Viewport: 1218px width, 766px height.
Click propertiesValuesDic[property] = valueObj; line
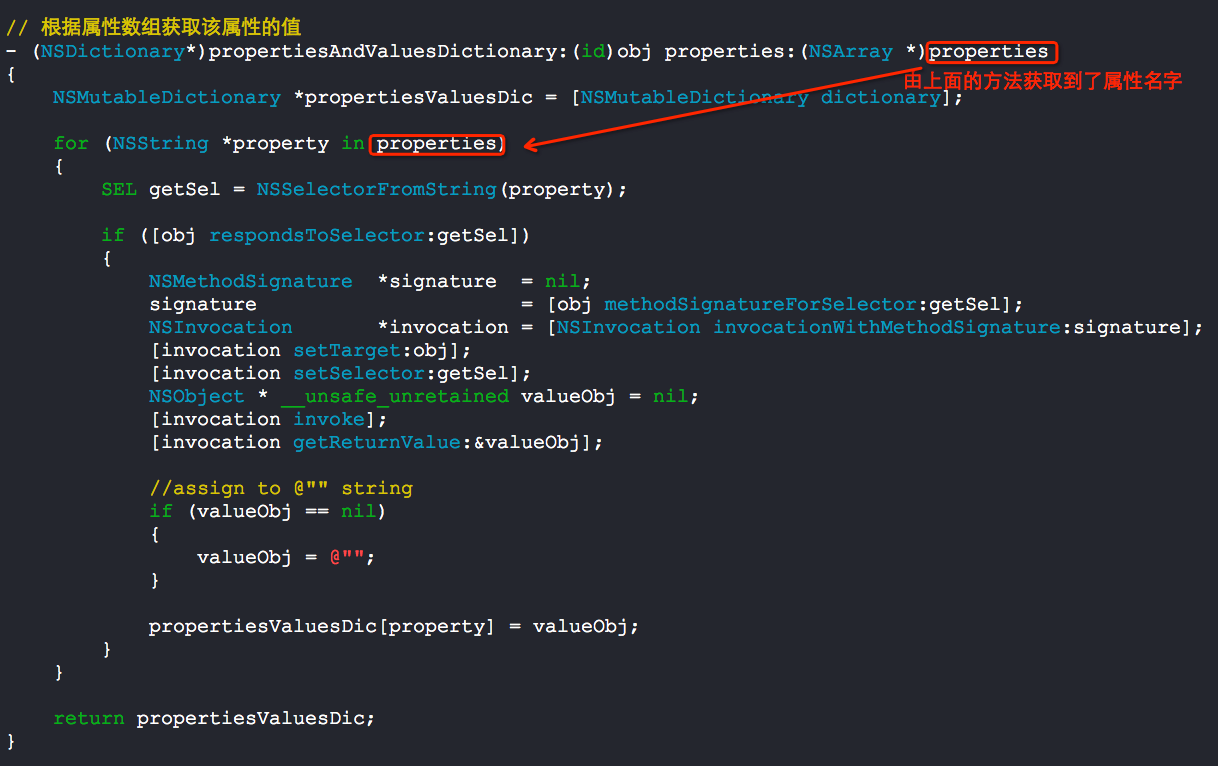pyautogui.click(x=394, y=626)
